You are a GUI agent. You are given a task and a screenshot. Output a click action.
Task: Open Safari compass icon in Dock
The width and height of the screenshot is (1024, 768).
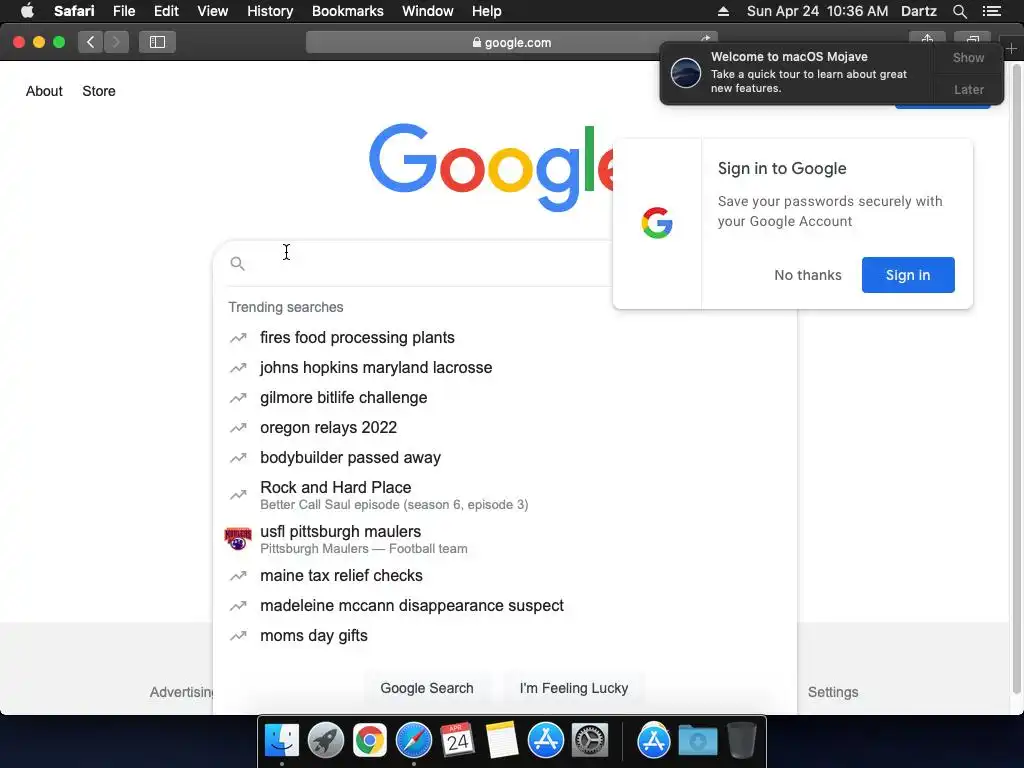(x=413, y=741)
